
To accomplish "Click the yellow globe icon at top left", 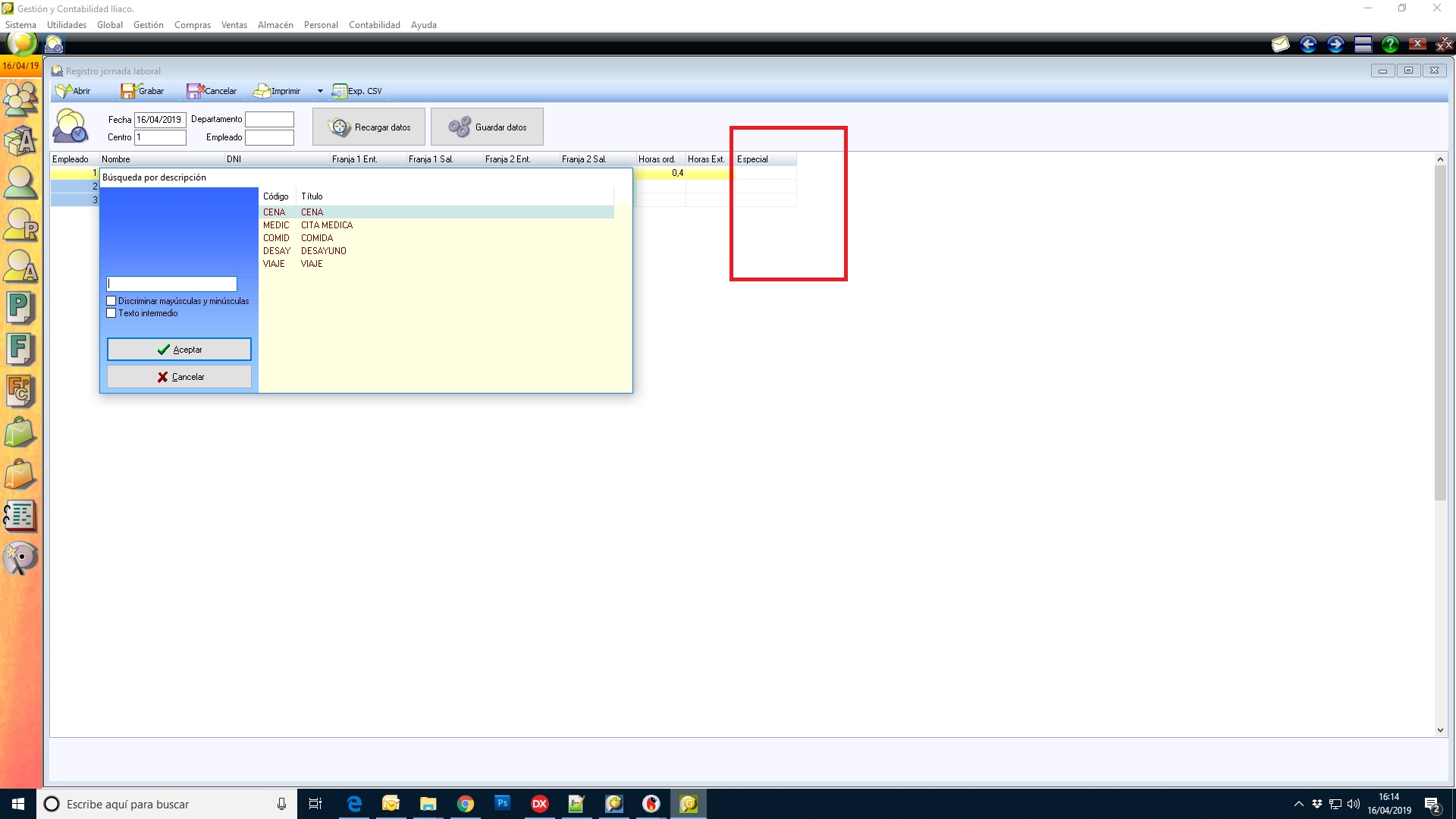I will pos(21,44).
